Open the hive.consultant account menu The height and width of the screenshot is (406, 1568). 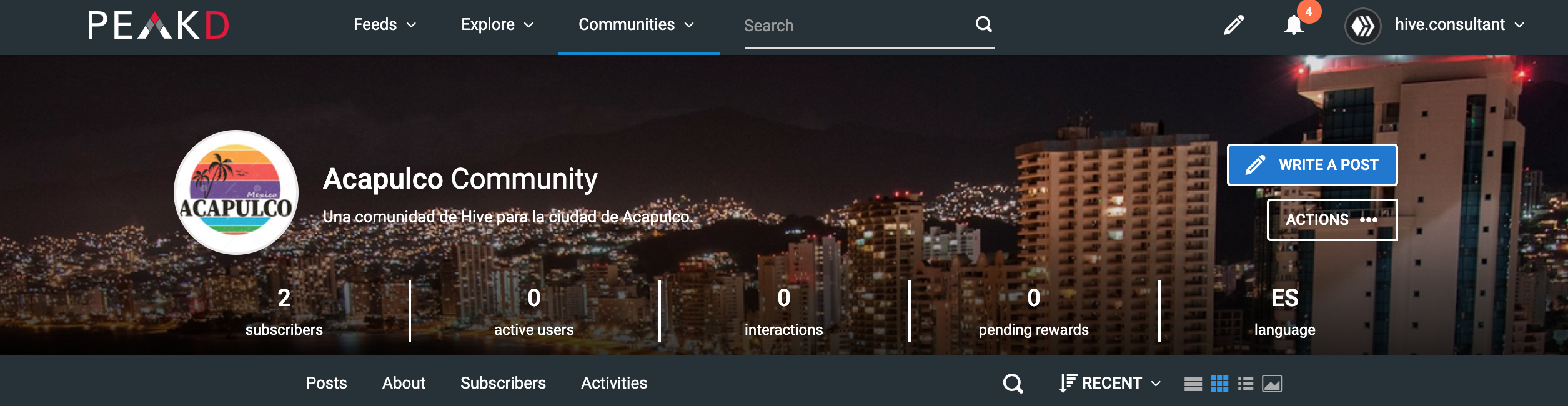[1459, 25]
